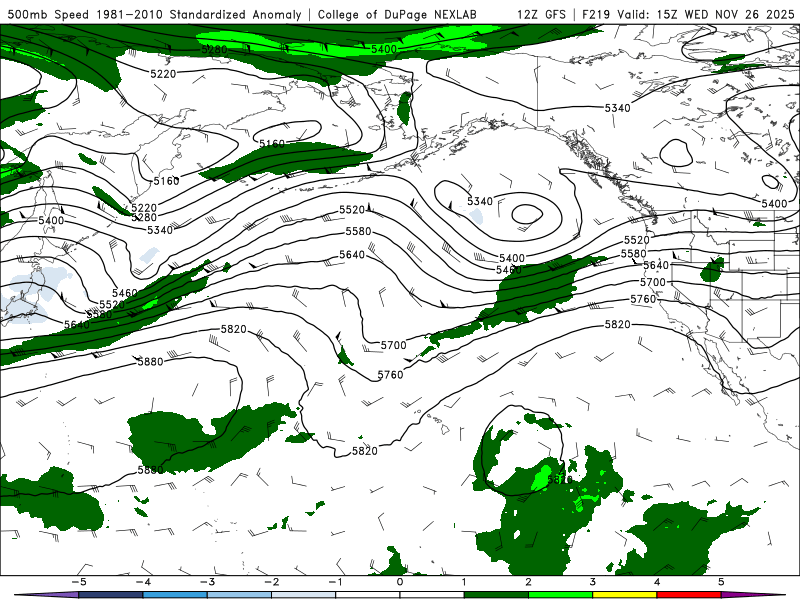800x600 pixels.
Task: Click the -2 label on the color scale
Action: 271,582
